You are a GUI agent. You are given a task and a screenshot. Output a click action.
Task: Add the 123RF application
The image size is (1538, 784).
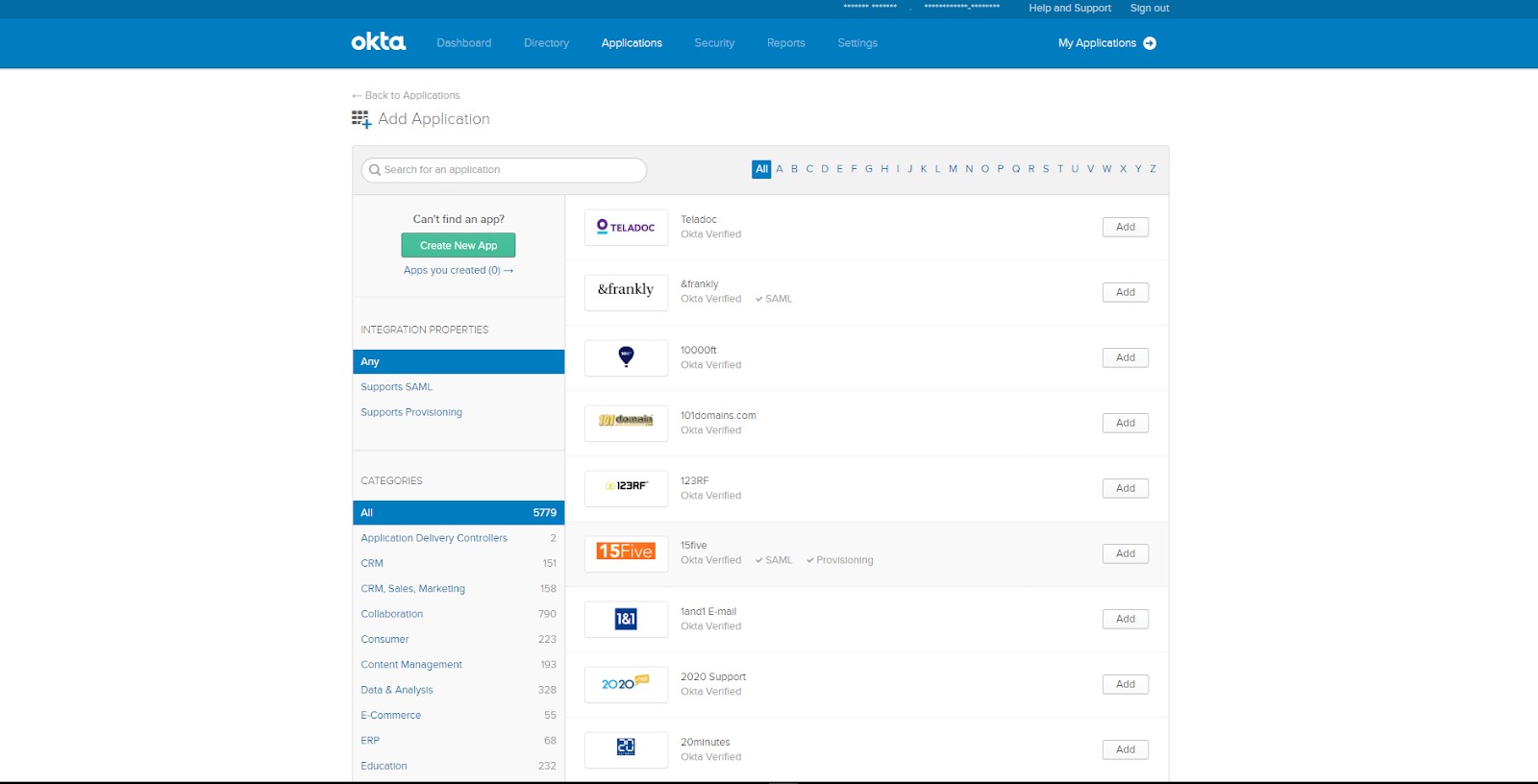click(x=1125, y=488)
